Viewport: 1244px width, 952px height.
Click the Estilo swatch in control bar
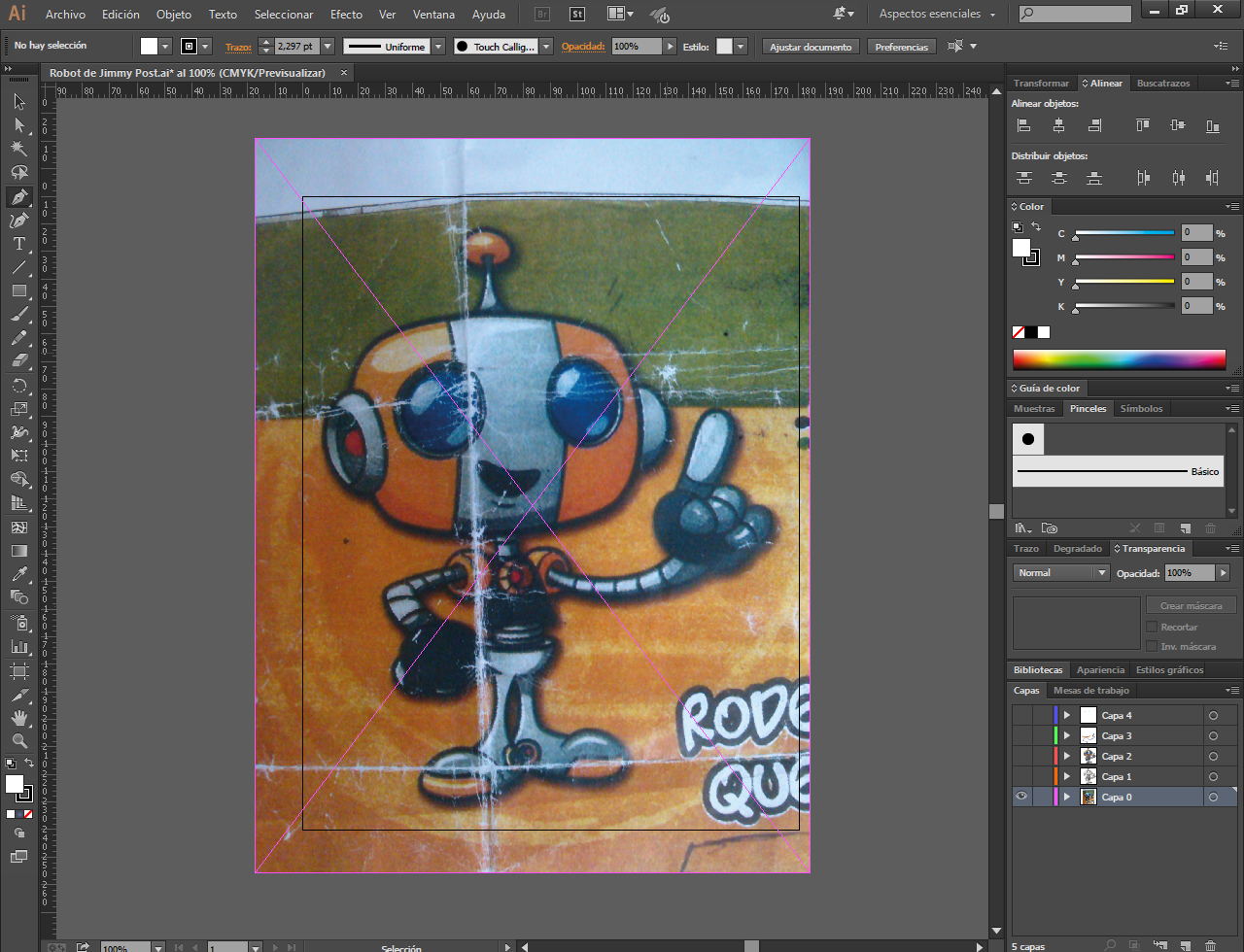(724, 47)
